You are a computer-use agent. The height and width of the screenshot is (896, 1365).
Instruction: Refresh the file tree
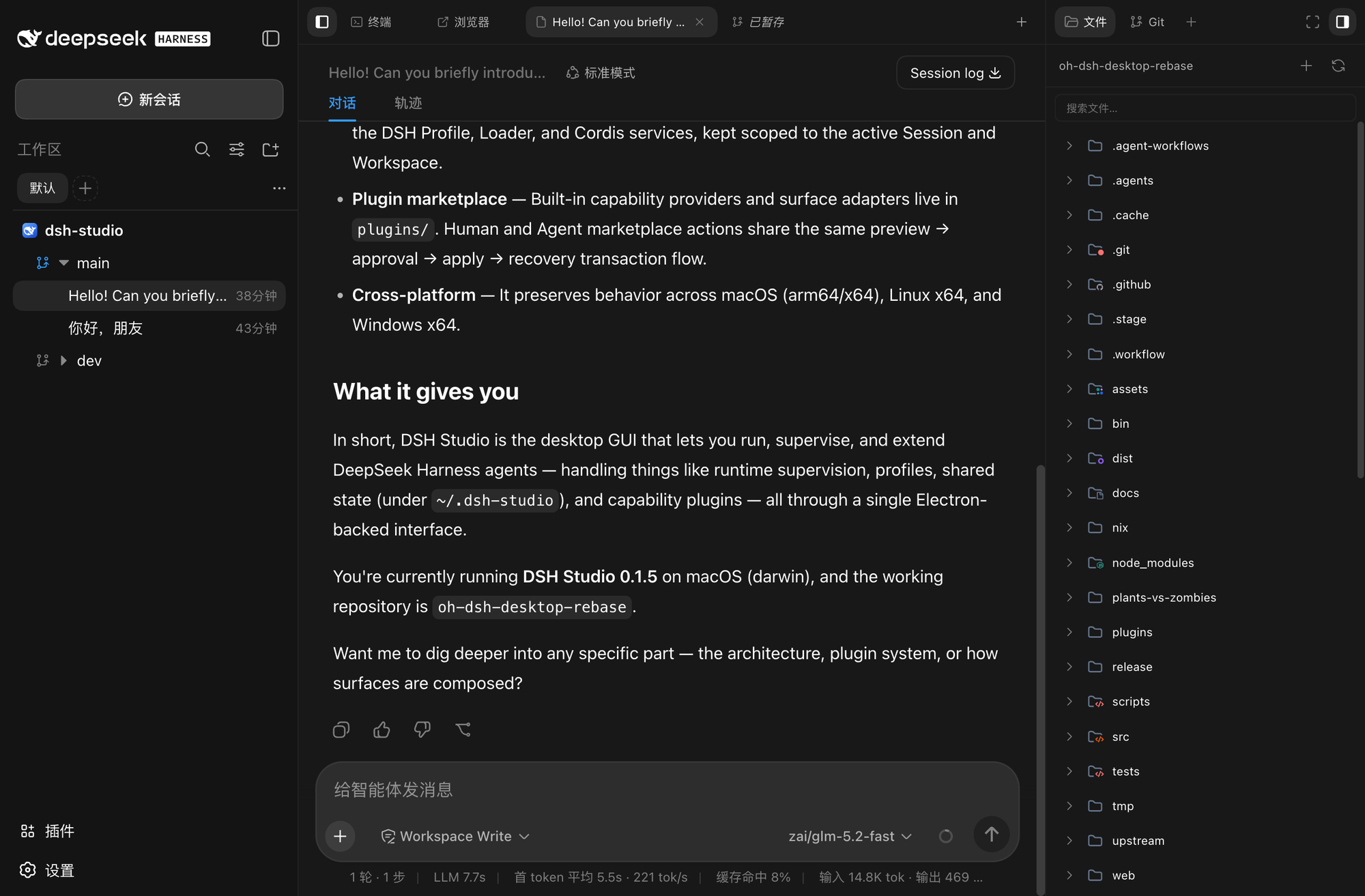coord(1338,66)
